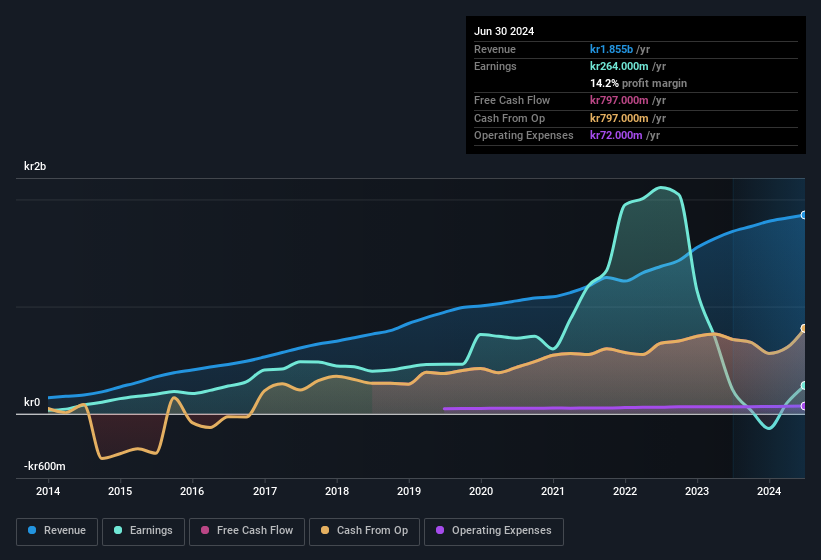Screen dimensions: 821x560
Task: Toggle the Revenue legend button
Action: [x=57, y=531]
